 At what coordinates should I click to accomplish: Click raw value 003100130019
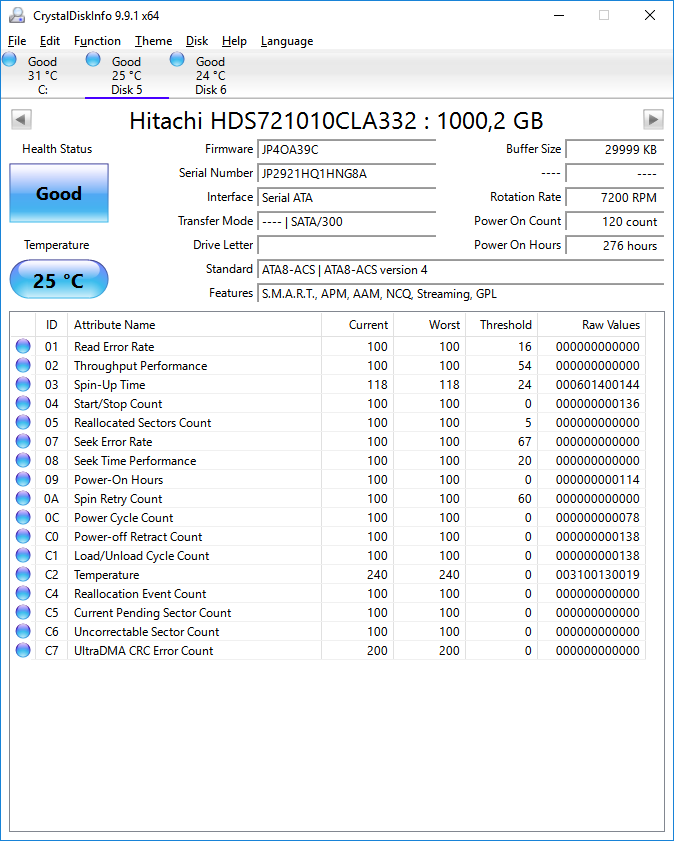597,574
